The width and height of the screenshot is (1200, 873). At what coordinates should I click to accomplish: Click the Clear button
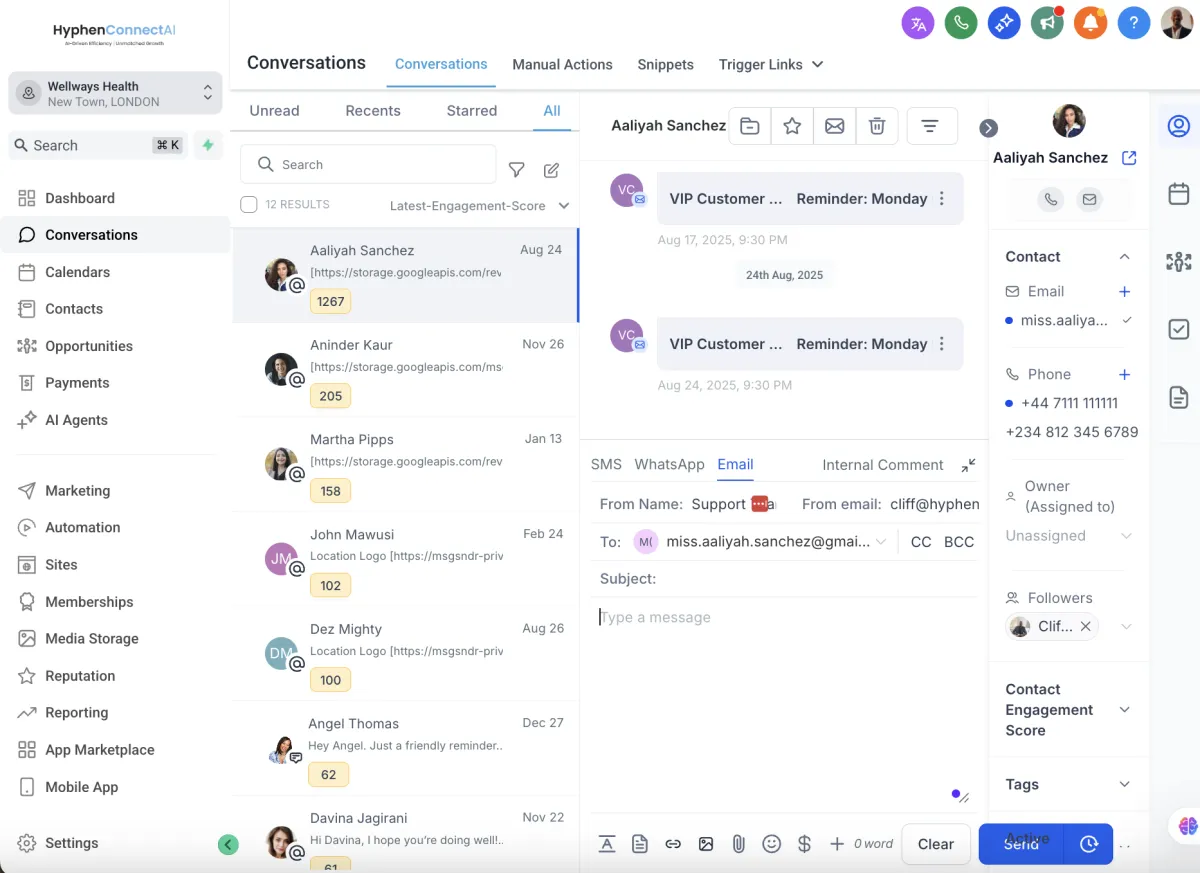[936, 844]
